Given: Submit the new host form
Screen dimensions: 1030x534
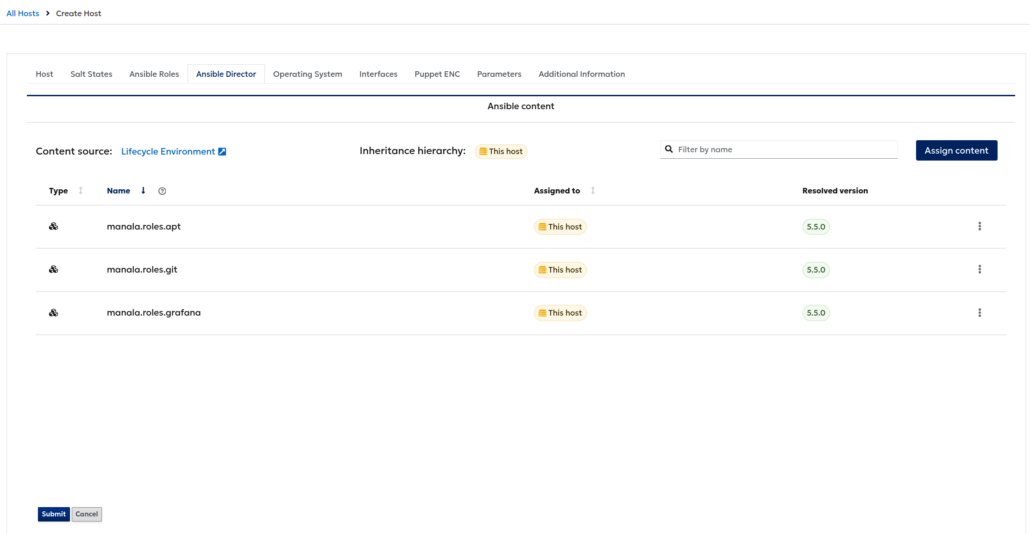Looking at the screenshot, I should (x=53, y=514).
